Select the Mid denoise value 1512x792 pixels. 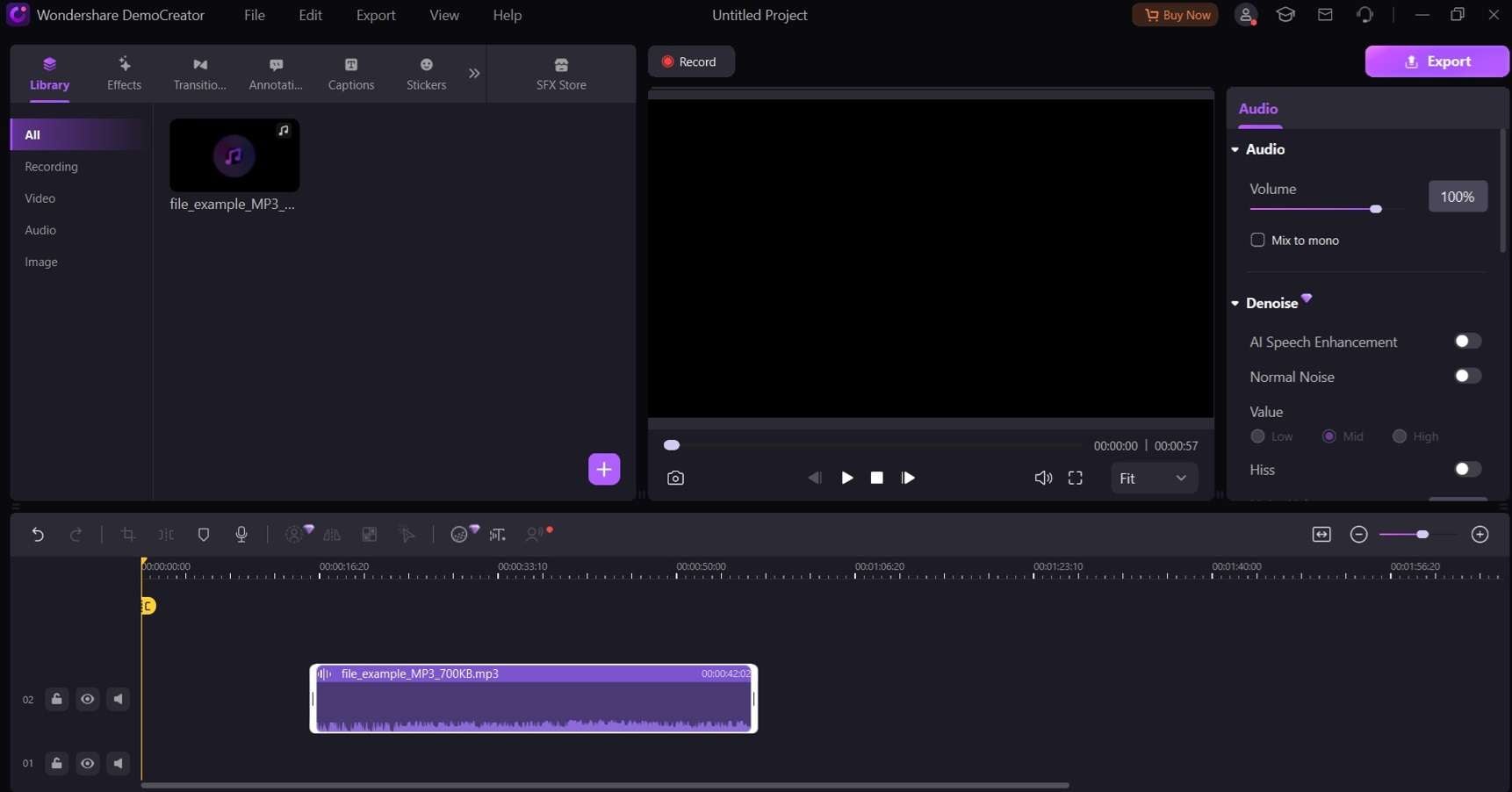[x=1328, y=436]
